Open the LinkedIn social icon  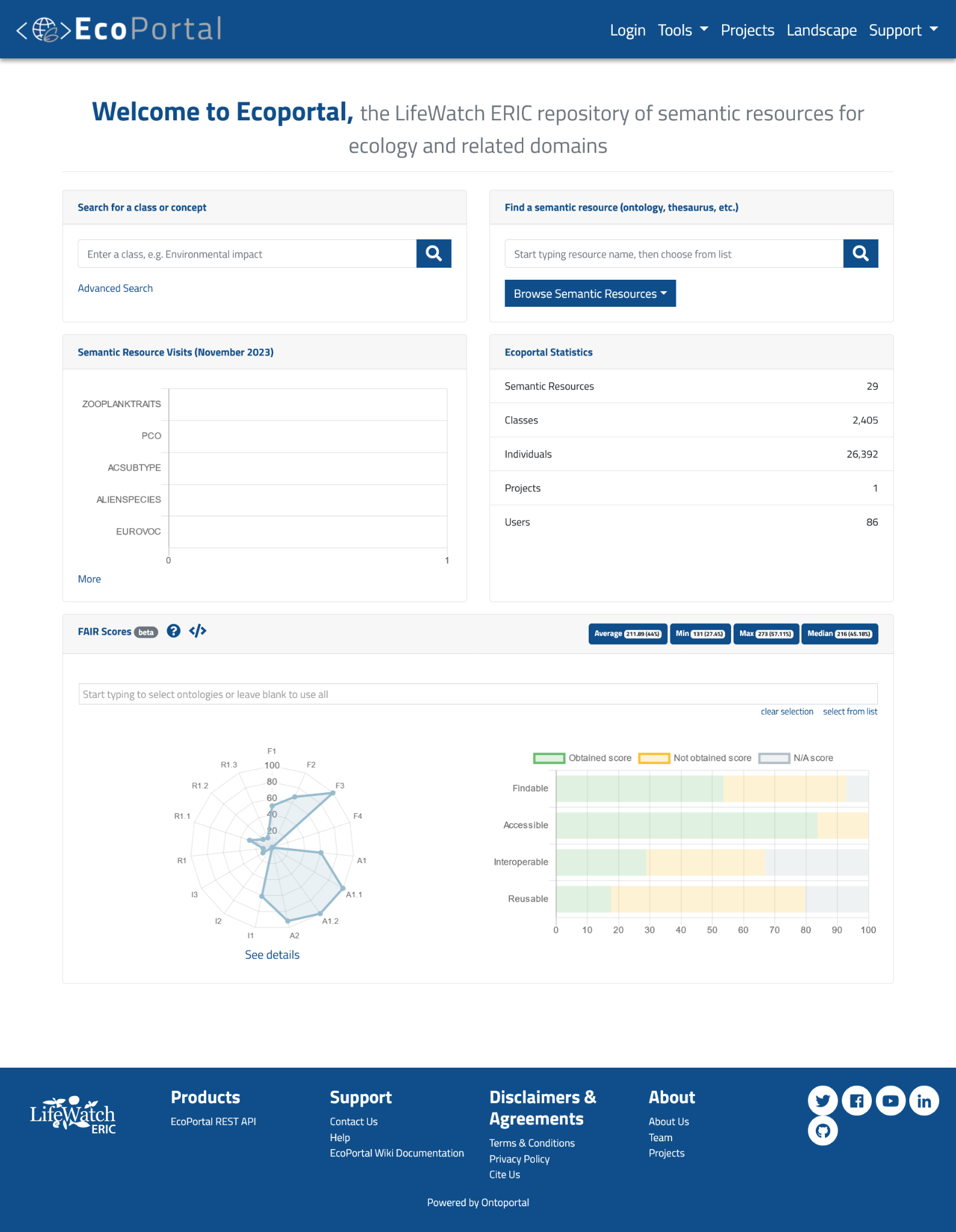tap(924, 1100)
